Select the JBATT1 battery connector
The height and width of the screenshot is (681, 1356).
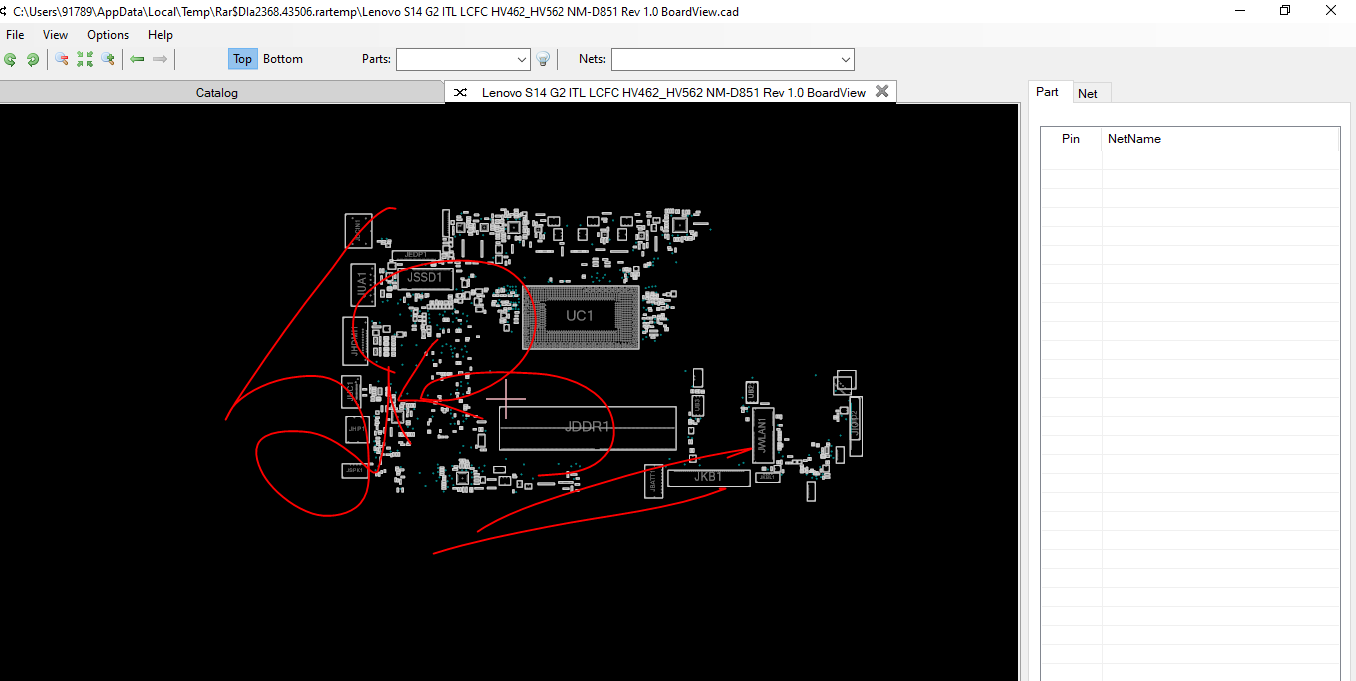point(652,481)
